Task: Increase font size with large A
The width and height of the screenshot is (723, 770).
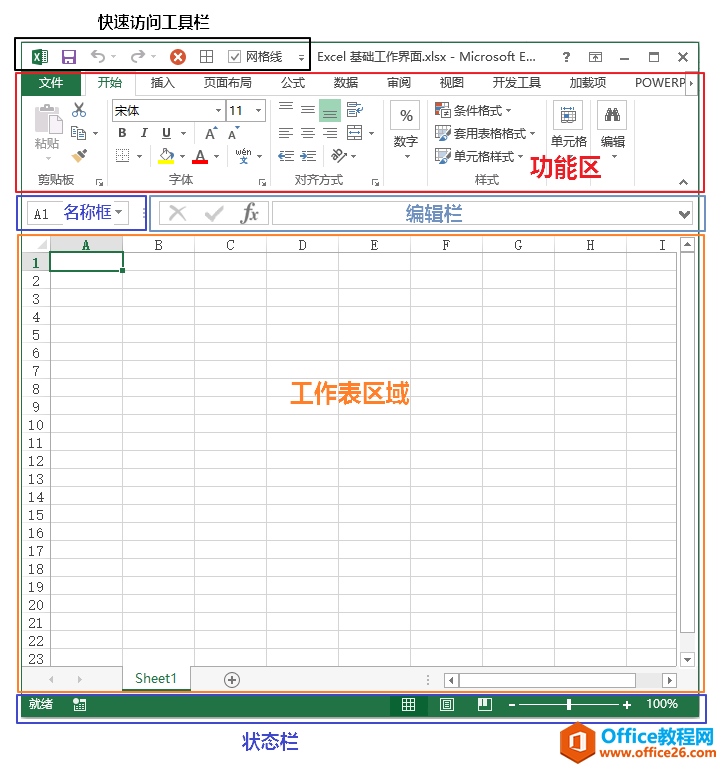Action: click(210, 134)
